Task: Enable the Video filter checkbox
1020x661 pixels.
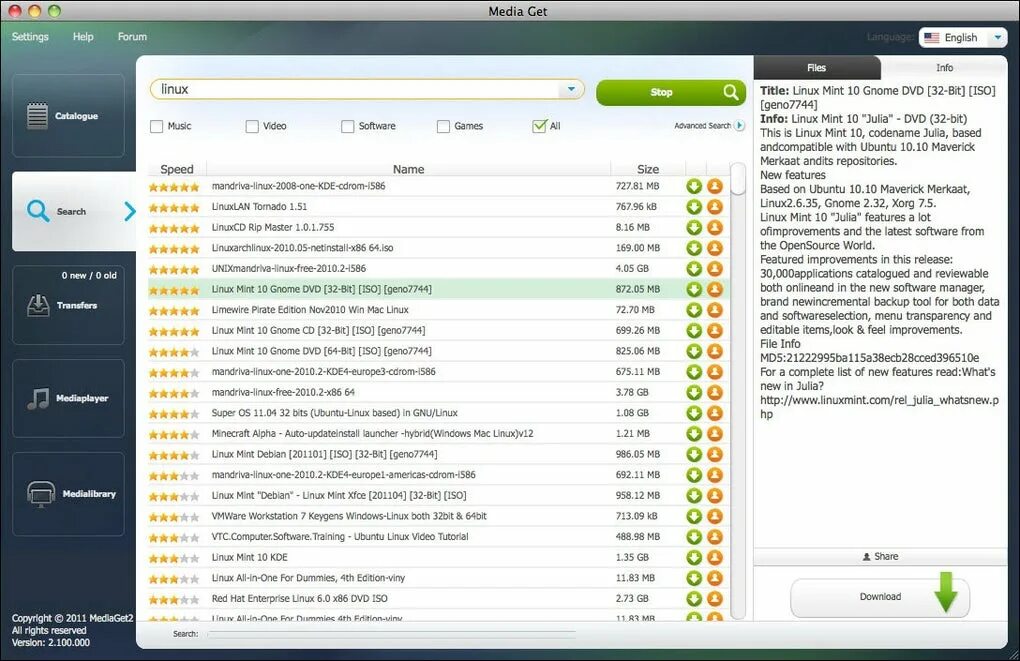Action: point(252,126)
